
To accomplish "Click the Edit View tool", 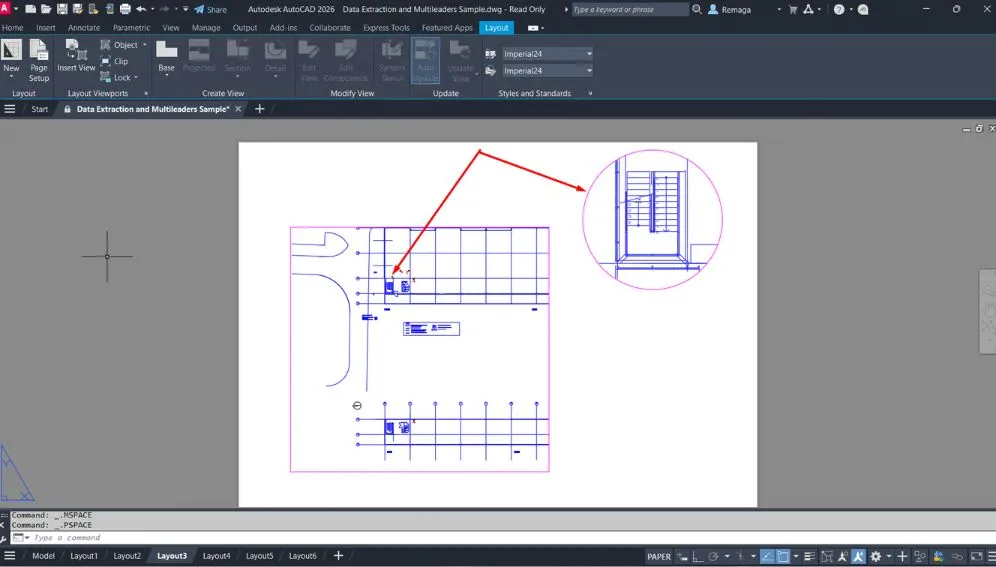I will click(309, 60).
